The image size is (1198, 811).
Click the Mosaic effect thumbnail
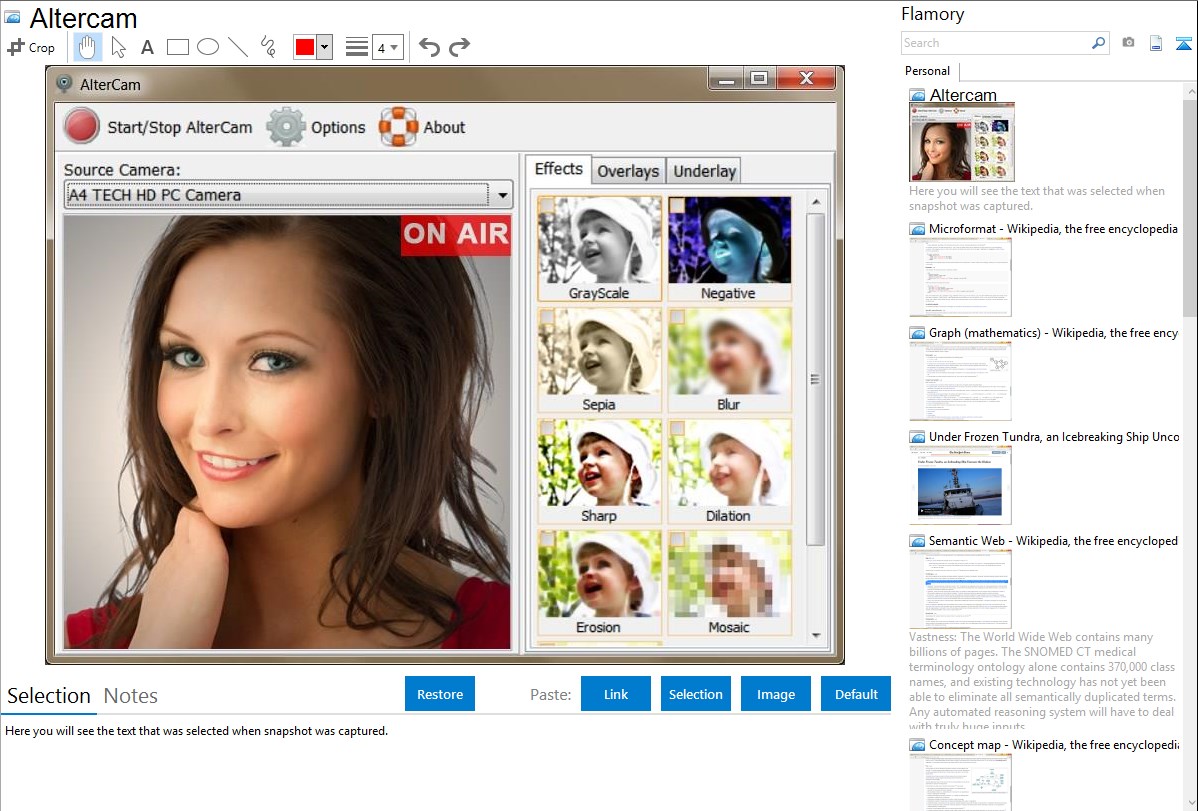730,582
